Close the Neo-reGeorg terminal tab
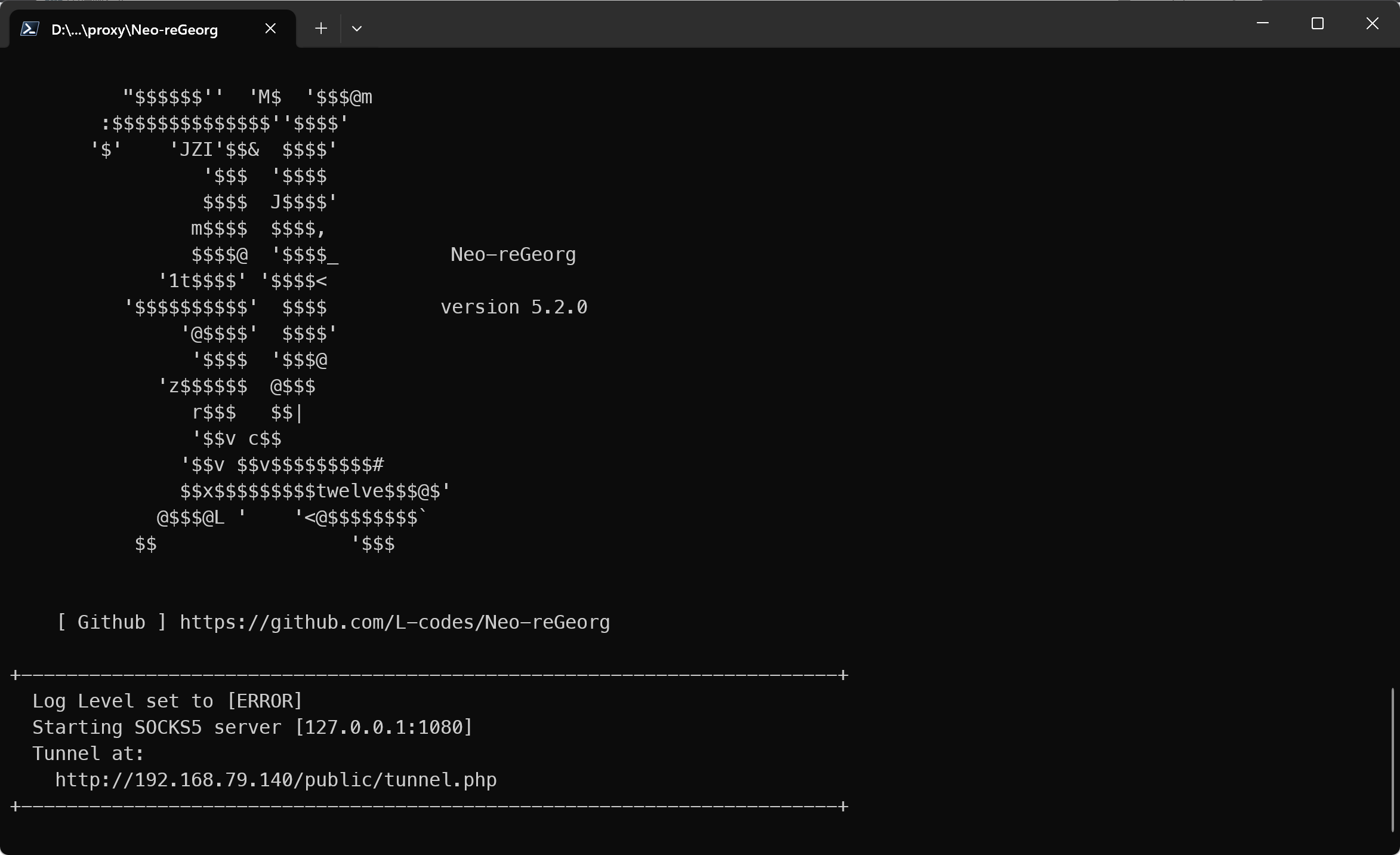Viewport: 1400px width, 855px height. coord(270,29)
